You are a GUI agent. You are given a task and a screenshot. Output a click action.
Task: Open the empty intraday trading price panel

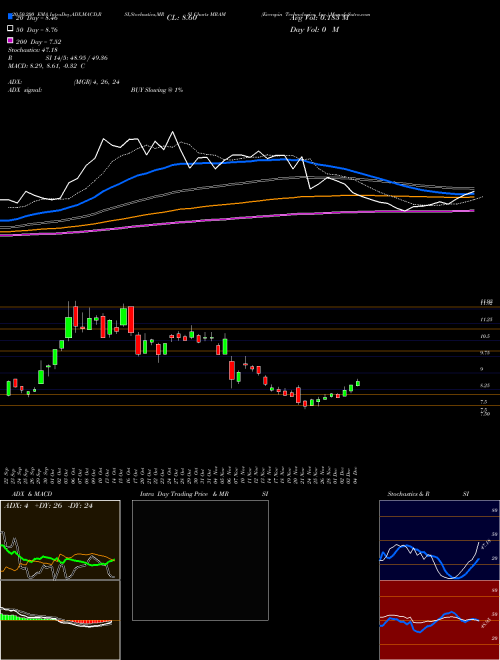(x=200, y=560)
